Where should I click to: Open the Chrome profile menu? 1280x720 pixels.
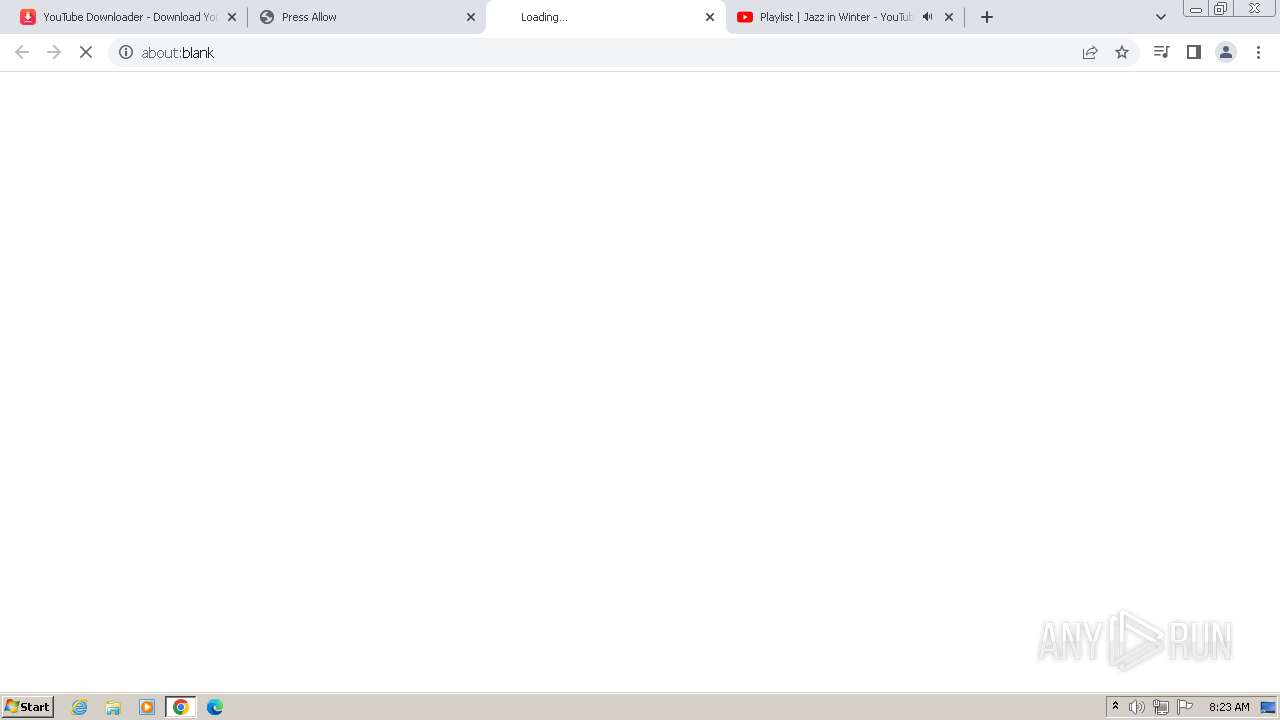click(1226, 52)
